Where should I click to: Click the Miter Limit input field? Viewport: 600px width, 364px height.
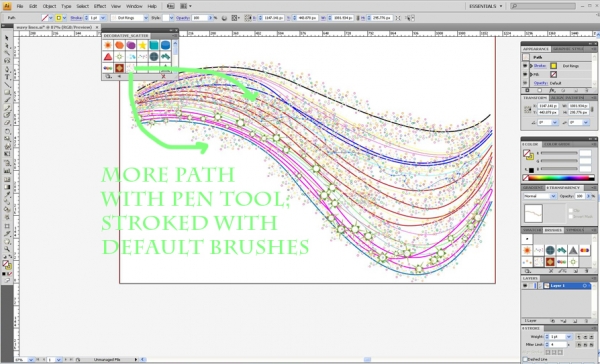558,345
